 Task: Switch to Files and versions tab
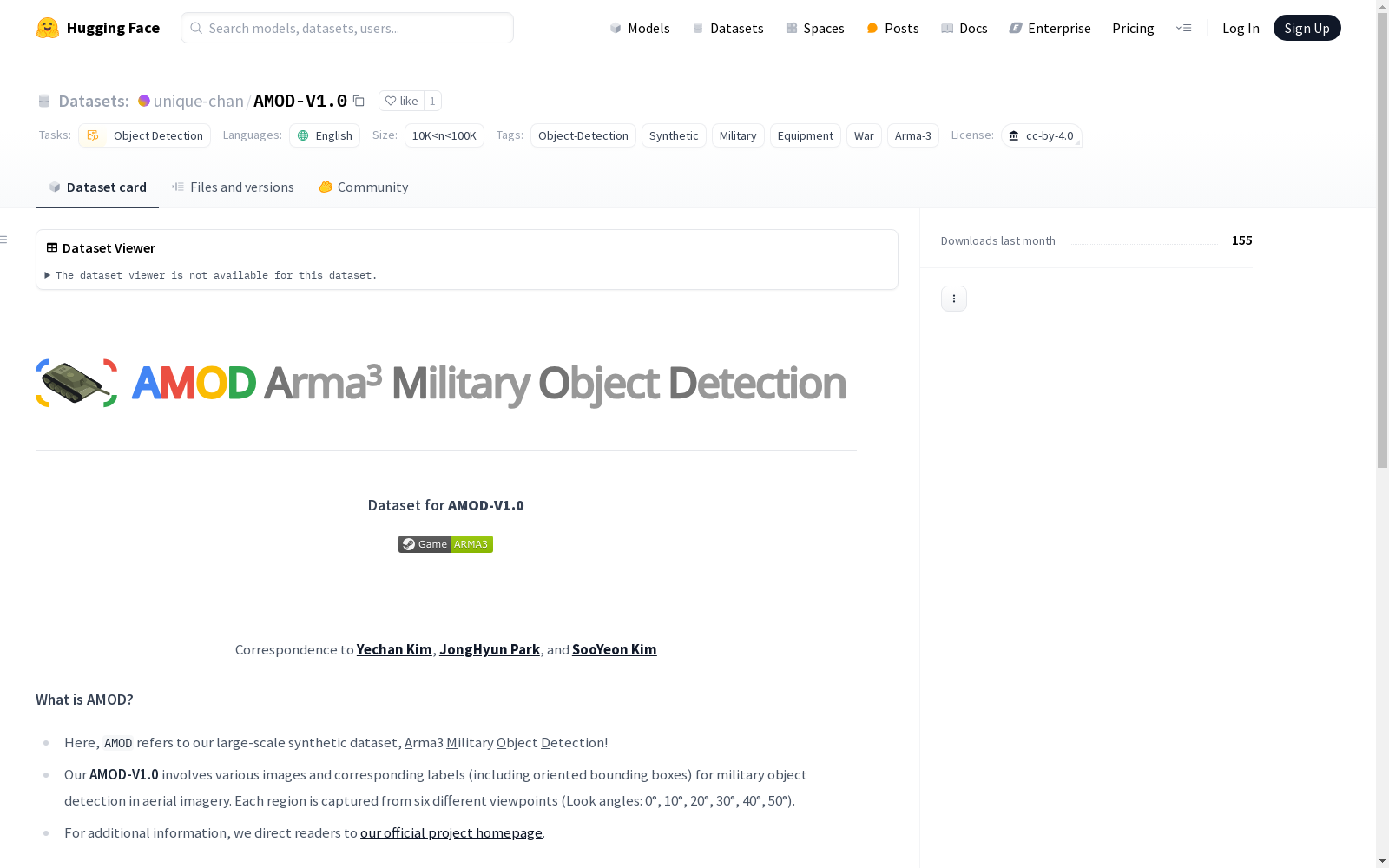(233, 187)
